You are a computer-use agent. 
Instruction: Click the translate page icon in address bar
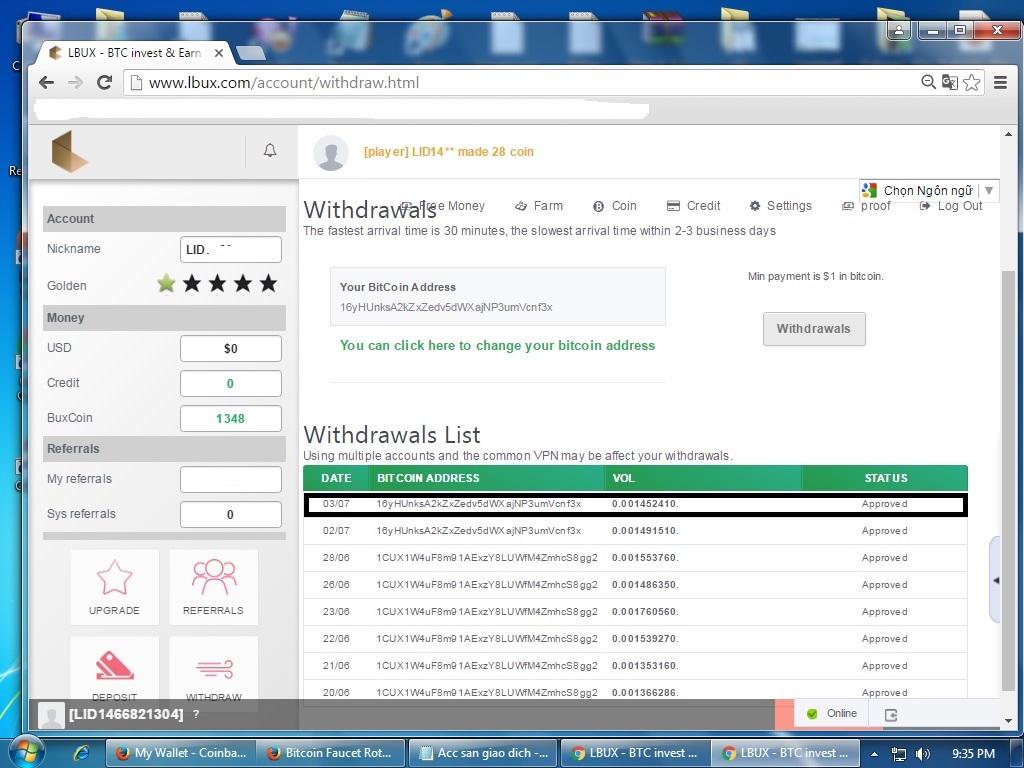950,82
